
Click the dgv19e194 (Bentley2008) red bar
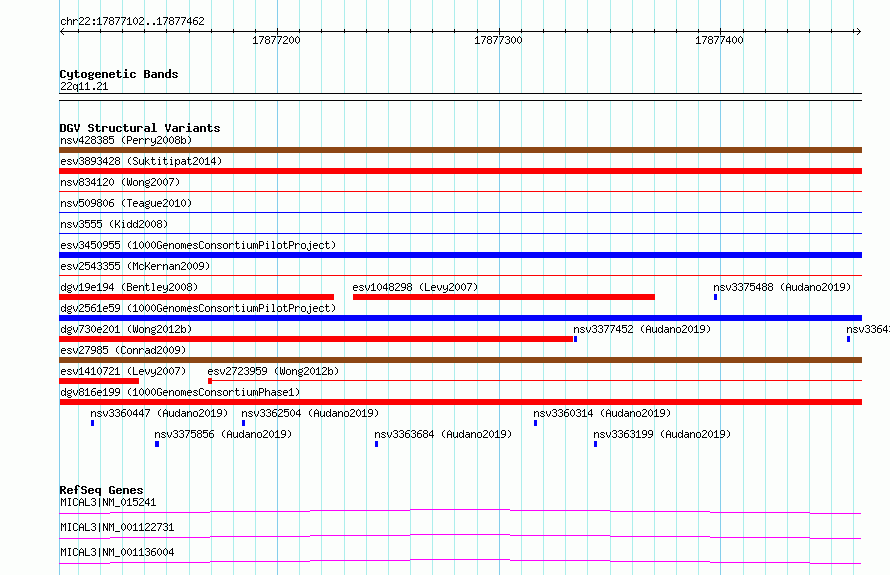196,297
